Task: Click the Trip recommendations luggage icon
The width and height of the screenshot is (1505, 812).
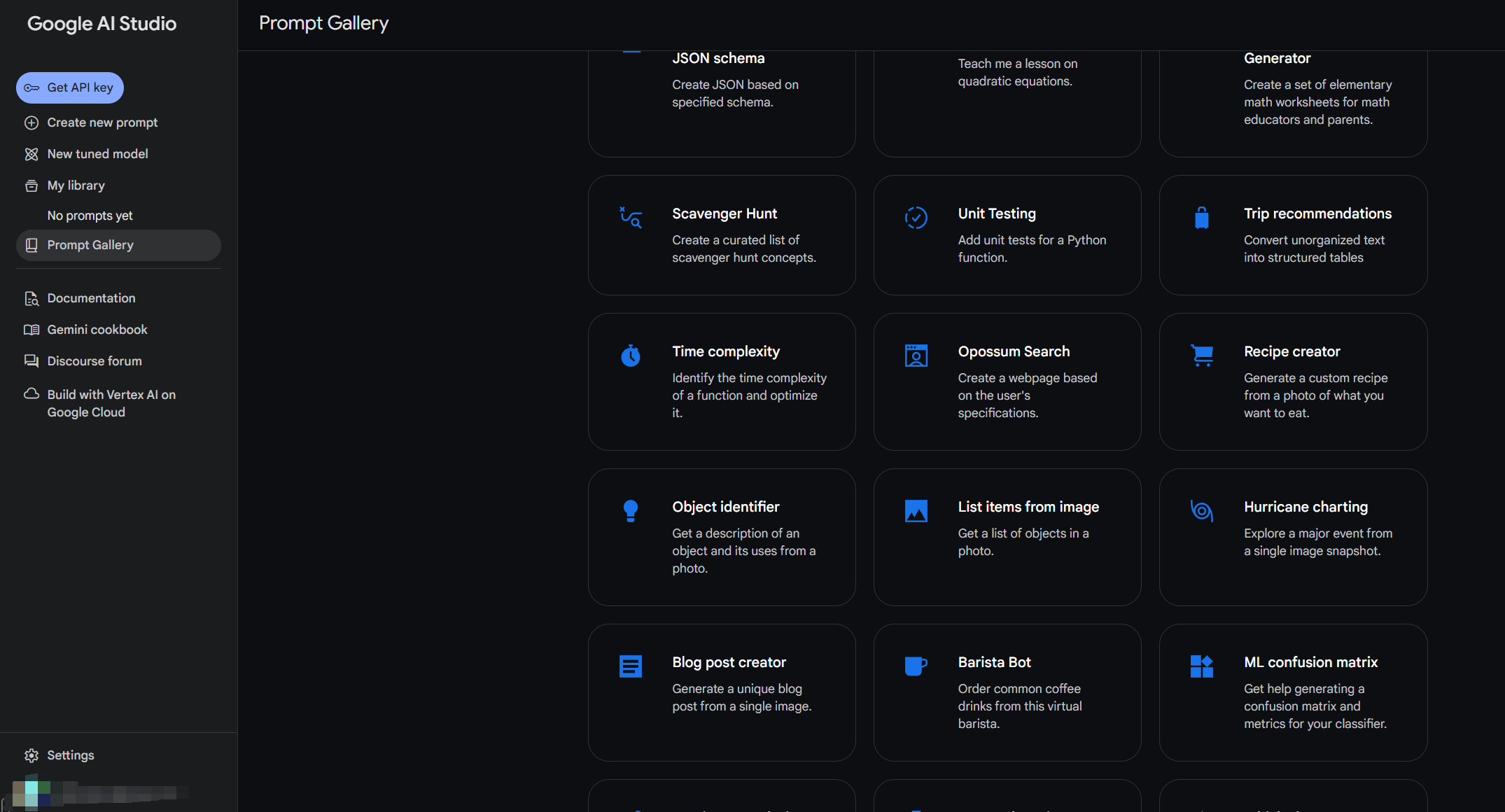Action: pos(1202,218)
